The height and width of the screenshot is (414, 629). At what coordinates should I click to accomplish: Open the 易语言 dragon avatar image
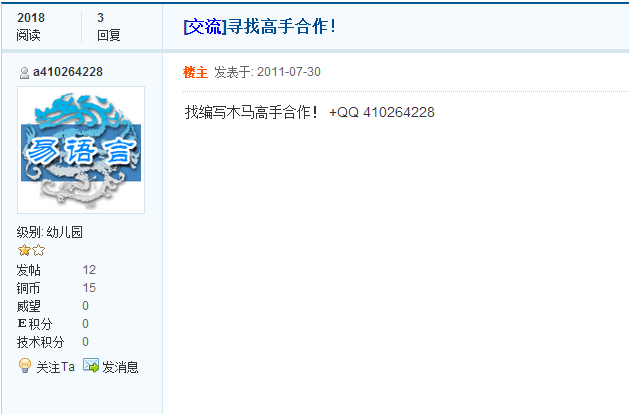(x=81, y=150)
